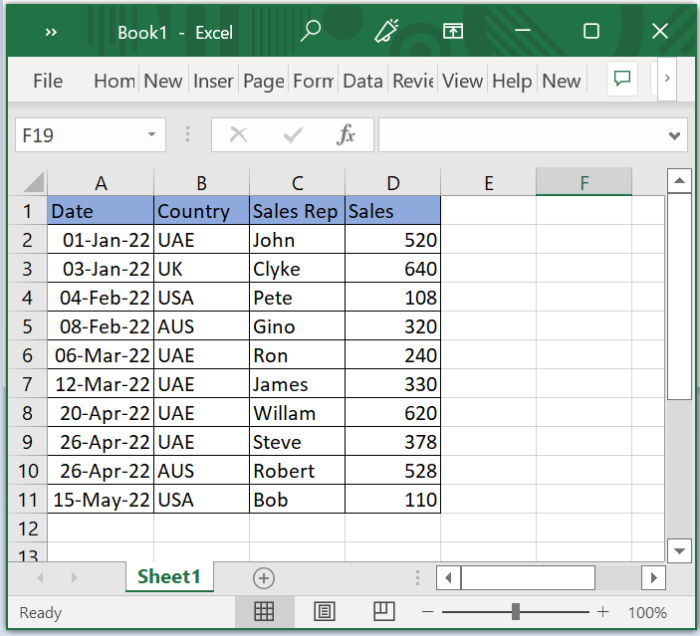Click the Insert Function fx icon
Viewport: 700px width, 636px height.
point(346,135)
